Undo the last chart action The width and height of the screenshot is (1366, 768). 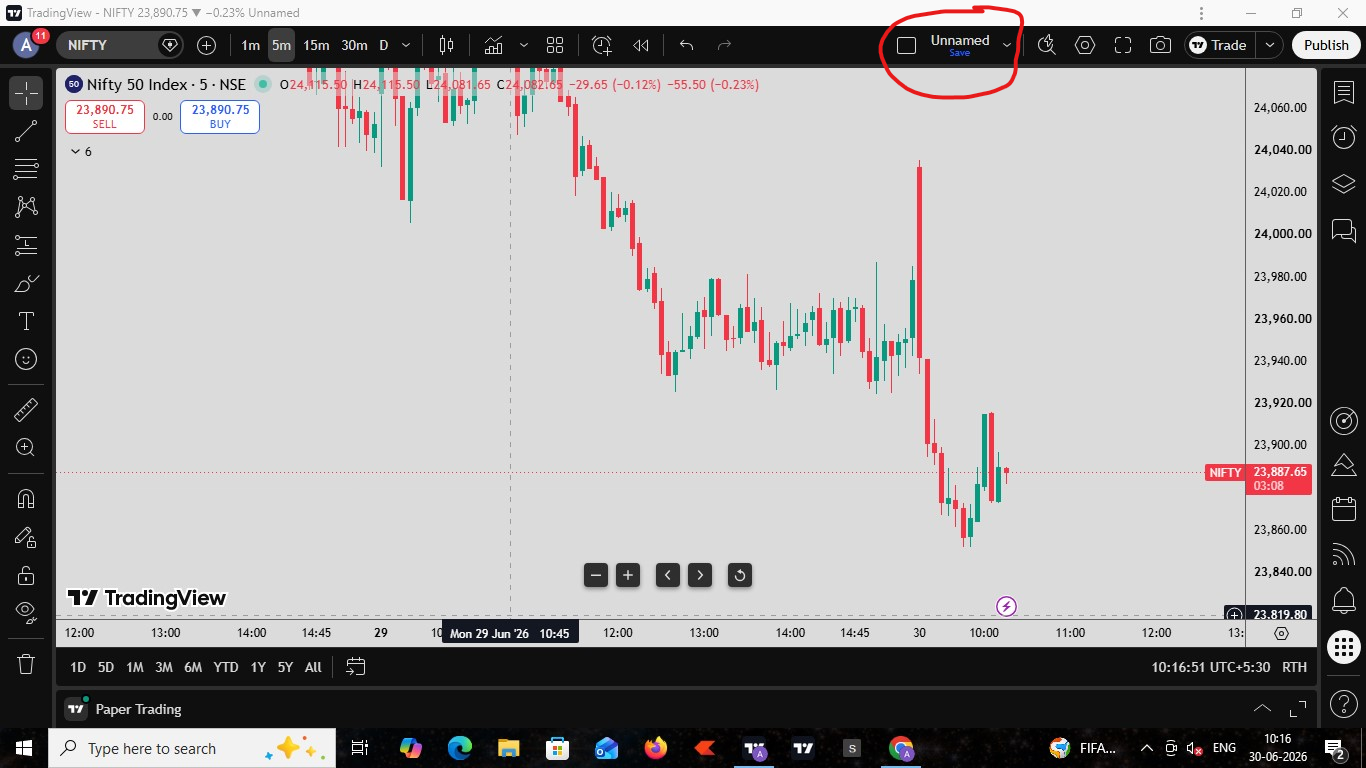tap(686, 45)
